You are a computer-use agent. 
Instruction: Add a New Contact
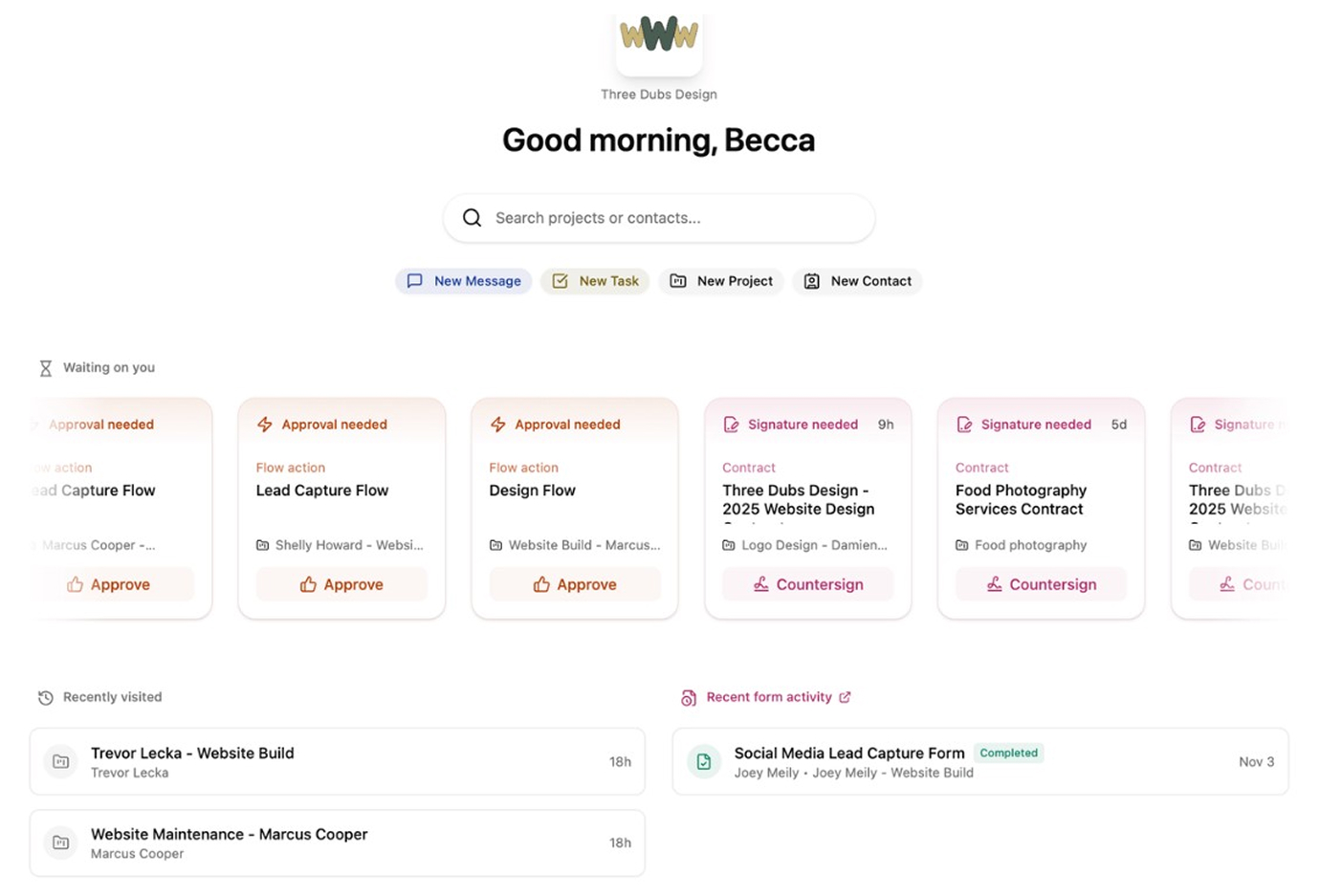857,281
